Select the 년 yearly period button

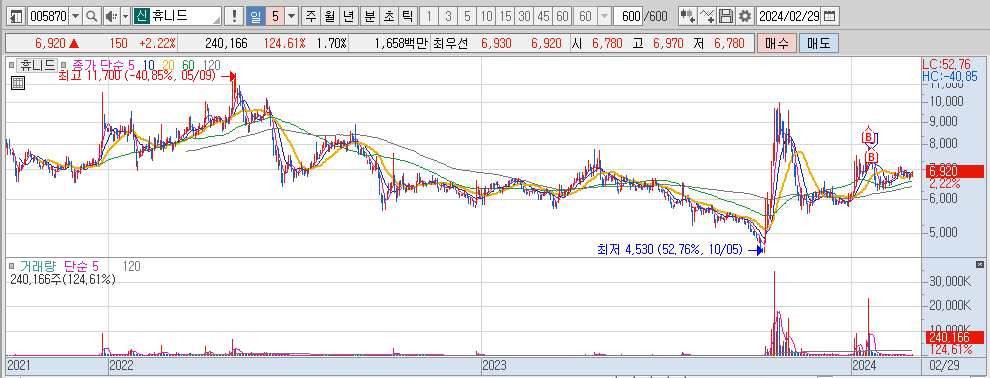coord(349,16)
